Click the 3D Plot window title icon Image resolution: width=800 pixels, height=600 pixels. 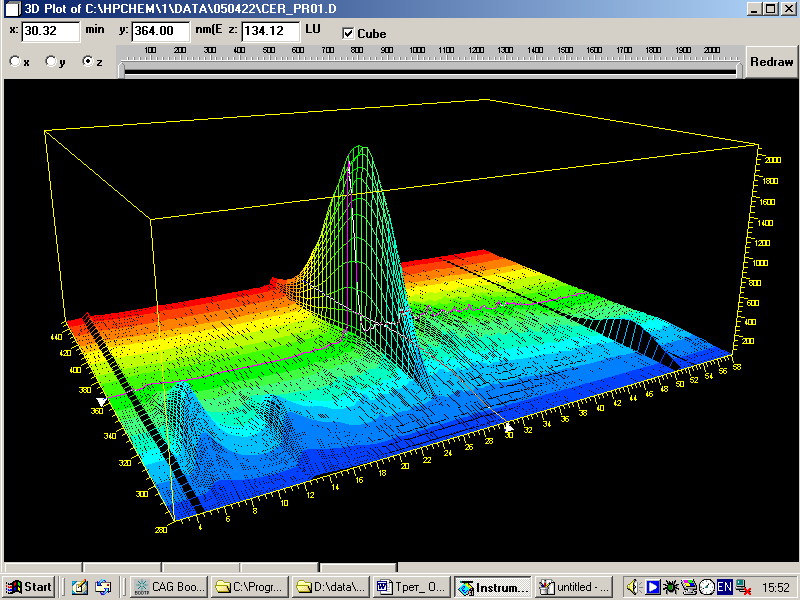point(13,9)
